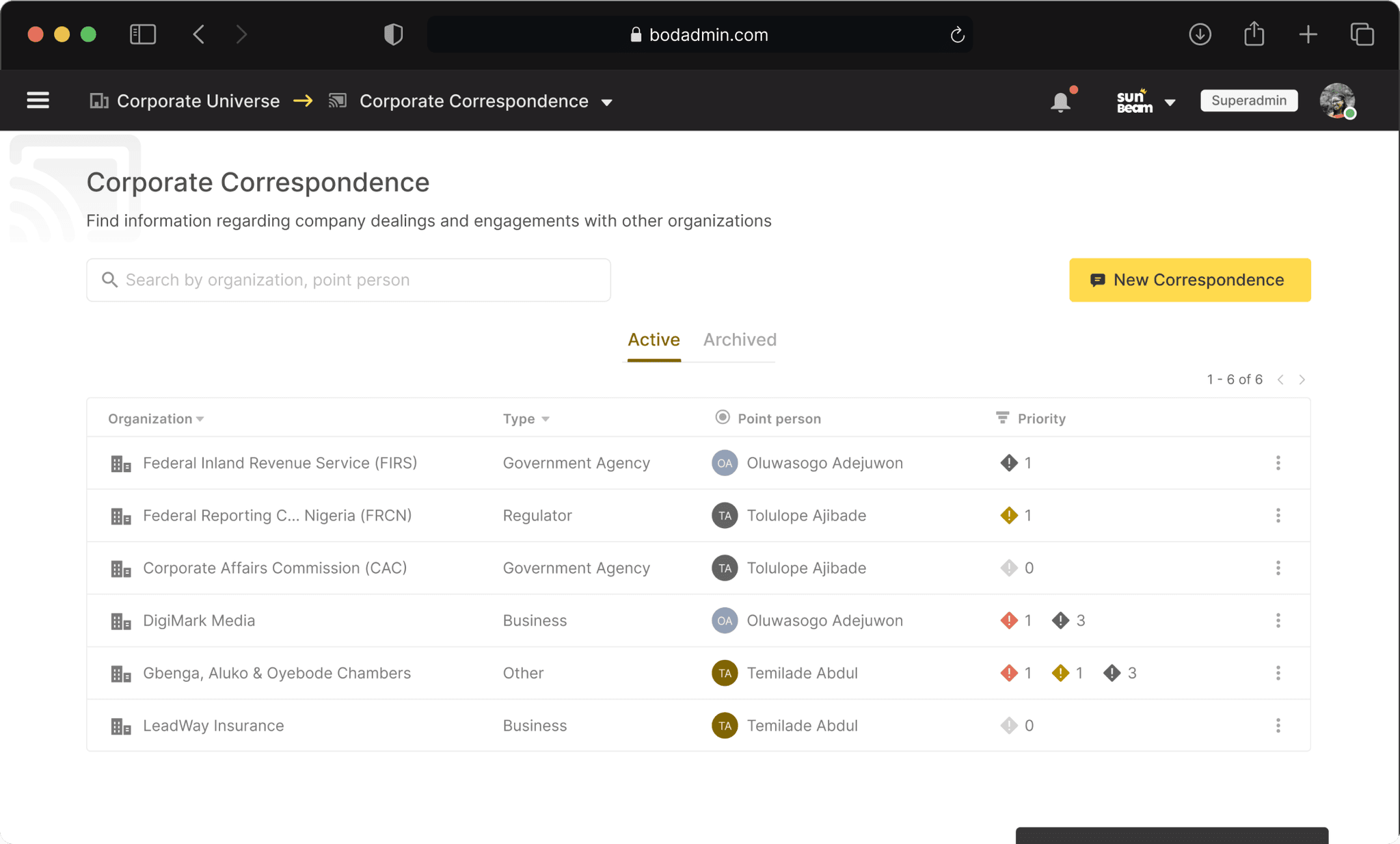This screenshot has width=1400, height=844.
Task: Click TA avatar in the LeadWay Insurance row
Action: 724,726
